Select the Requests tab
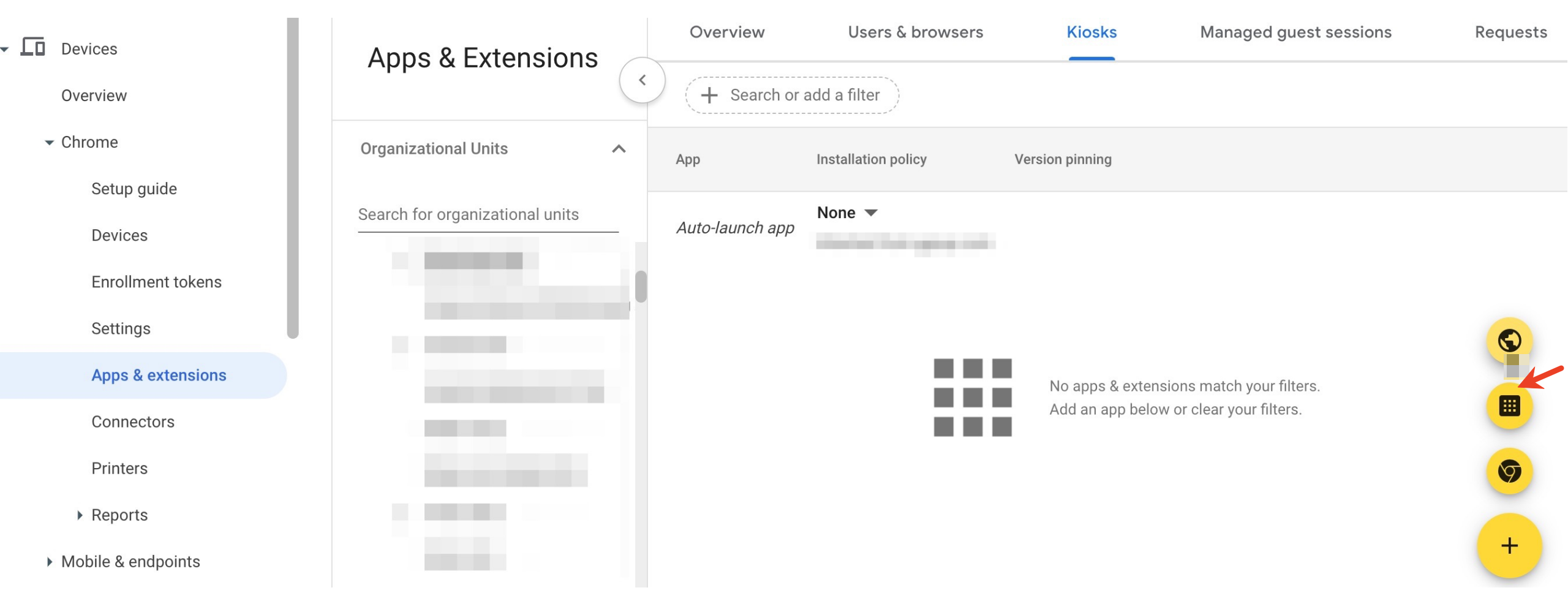 (1510, 32)
